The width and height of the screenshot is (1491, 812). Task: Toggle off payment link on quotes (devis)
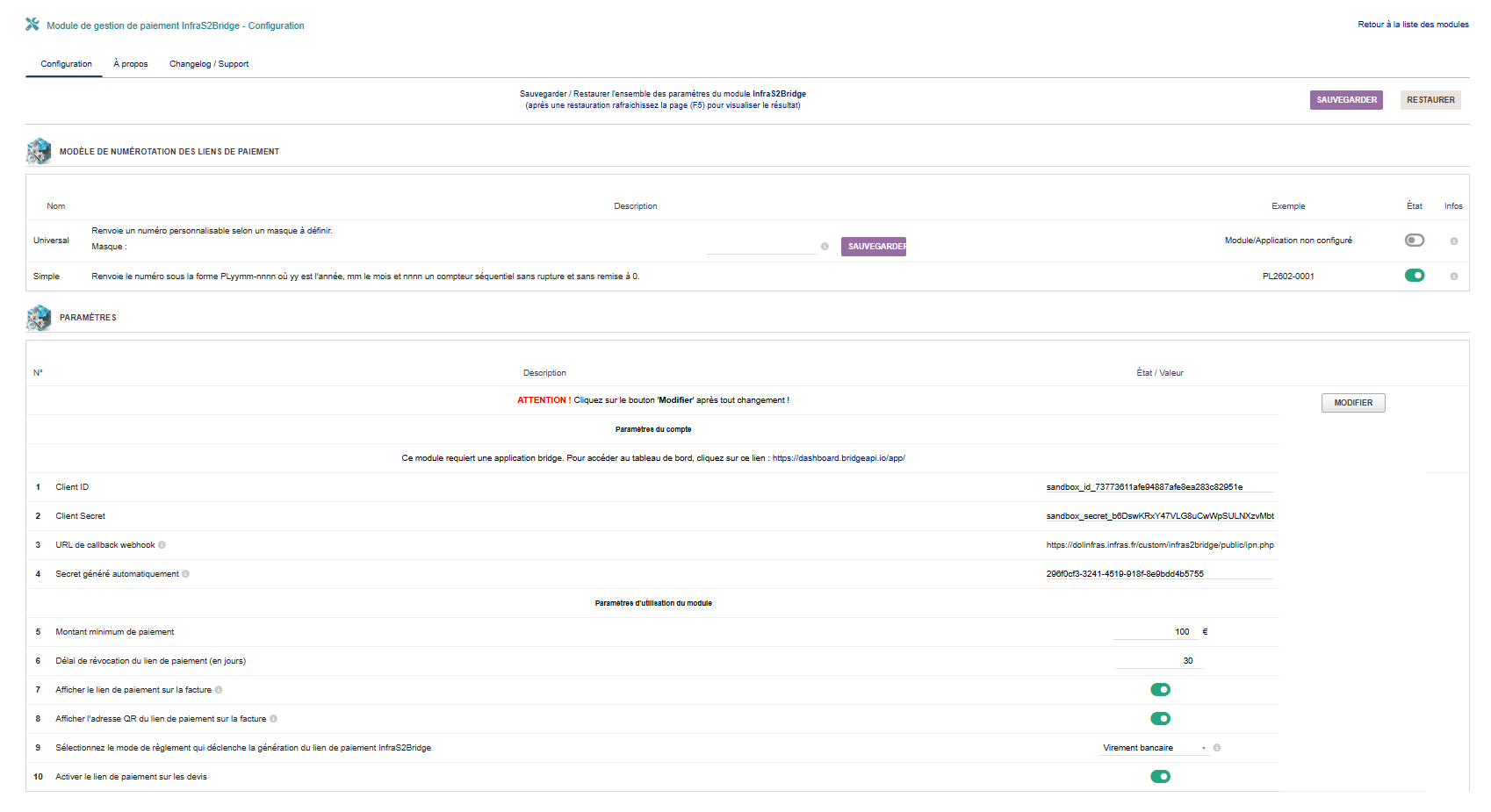tap(1160, 777)
